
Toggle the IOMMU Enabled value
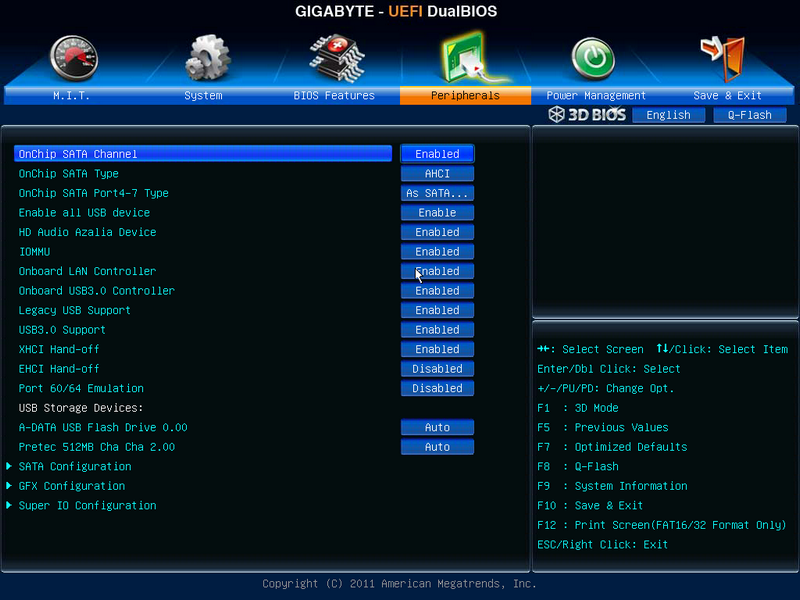click(x=437, y=252)
